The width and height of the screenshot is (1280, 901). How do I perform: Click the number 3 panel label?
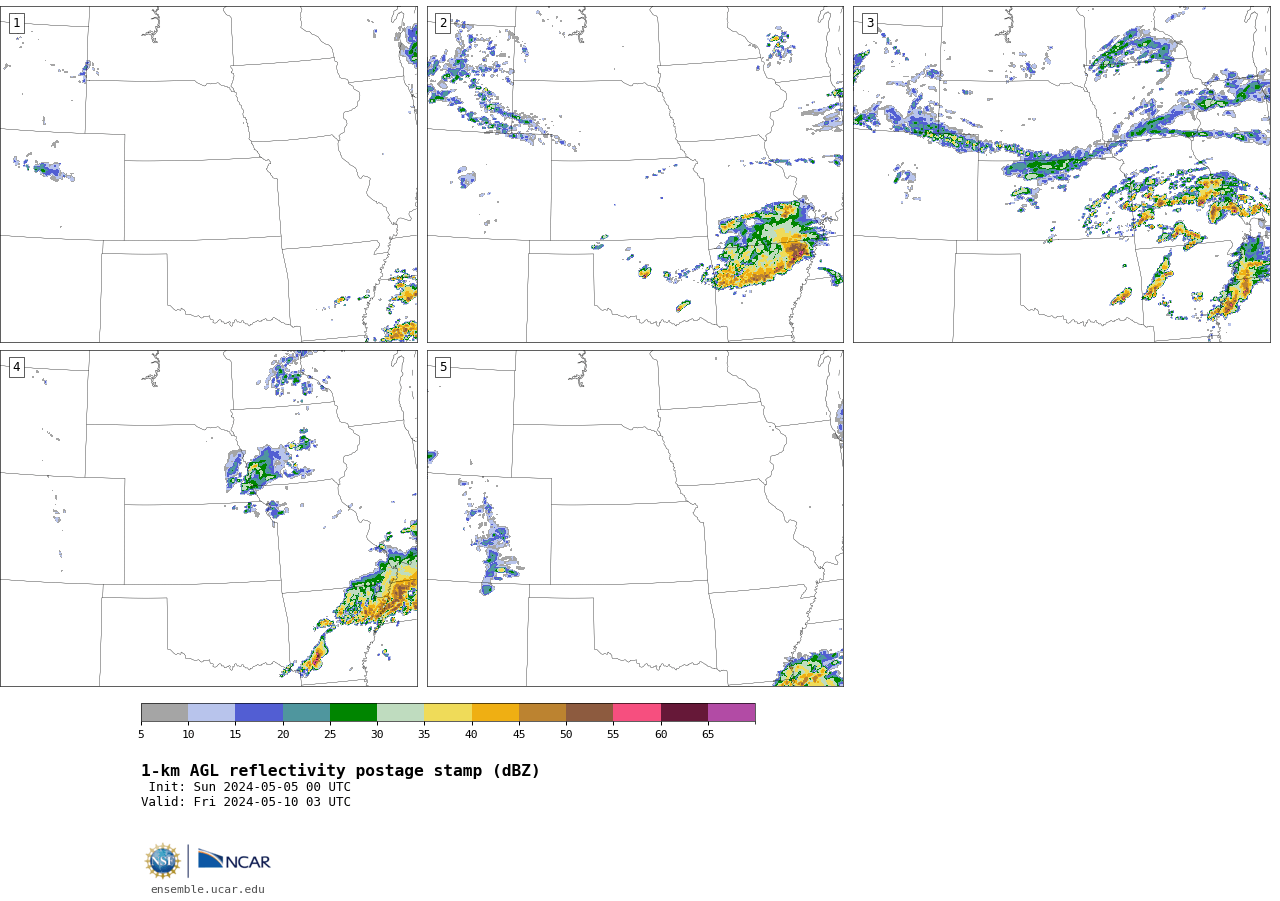tap(869, 23)
